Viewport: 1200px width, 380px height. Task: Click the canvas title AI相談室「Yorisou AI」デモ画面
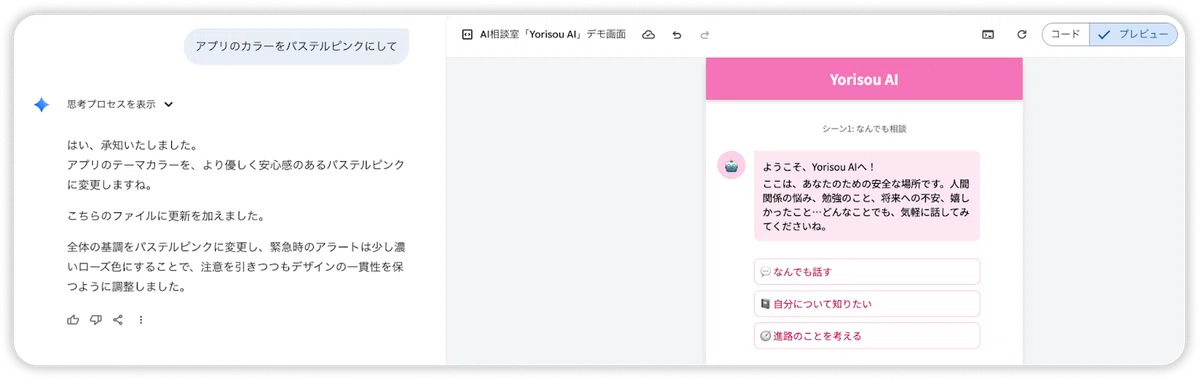(553, 34)
